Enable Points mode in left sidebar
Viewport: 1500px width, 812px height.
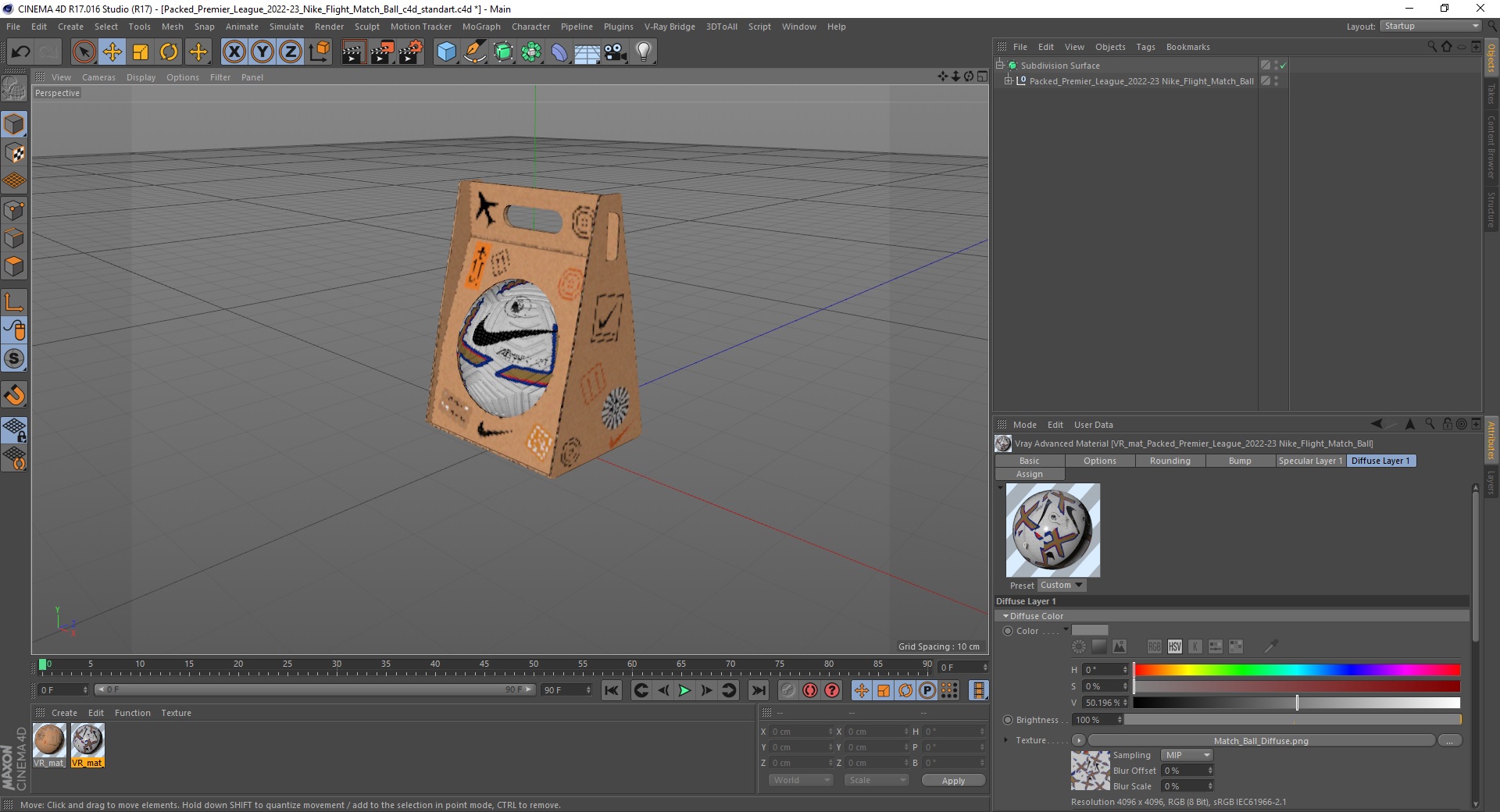(14, 210)
